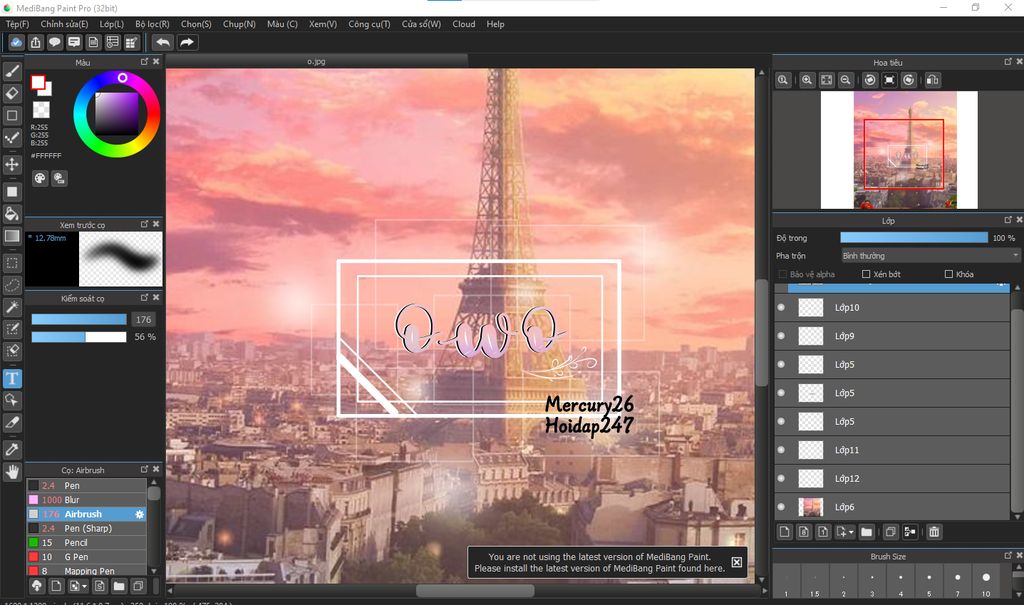This screenshot has width=1024, height=605.
Task: Close the Màu color panel
Action: [x=156, y=61]
